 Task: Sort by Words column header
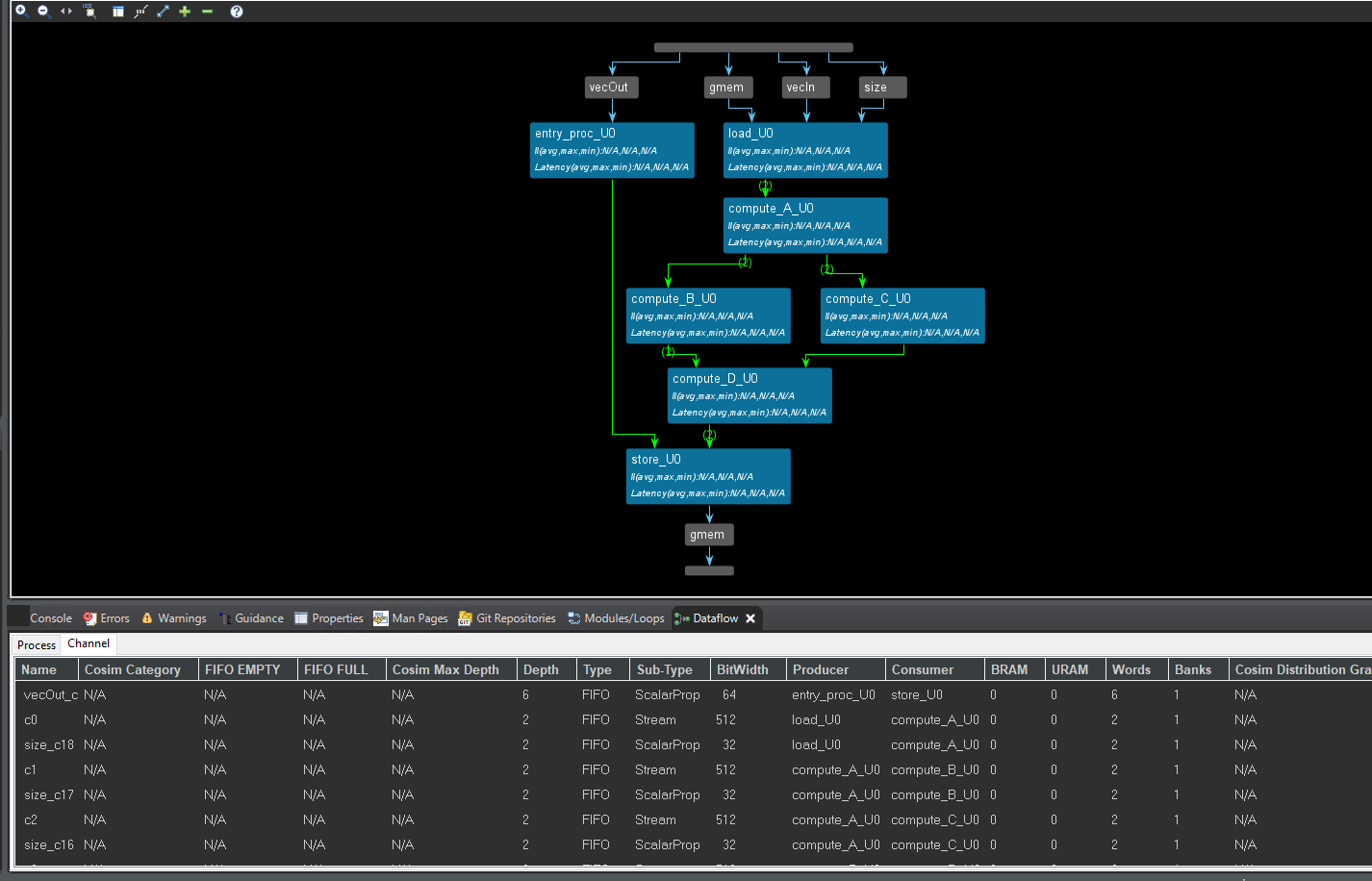tap(1136, 669)
